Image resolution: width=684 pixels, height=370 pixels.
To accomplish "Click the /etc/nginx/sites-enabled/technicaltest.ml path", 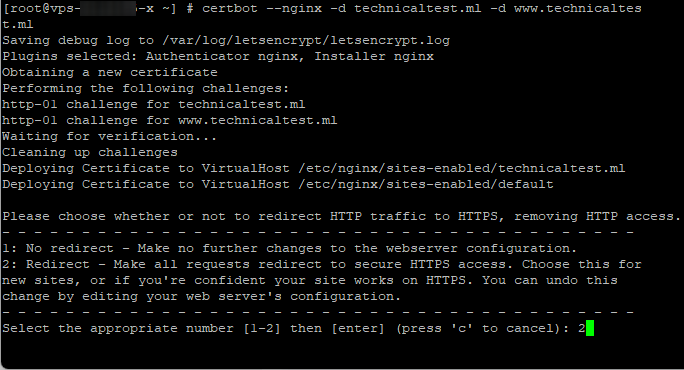I will coord(462,168).
